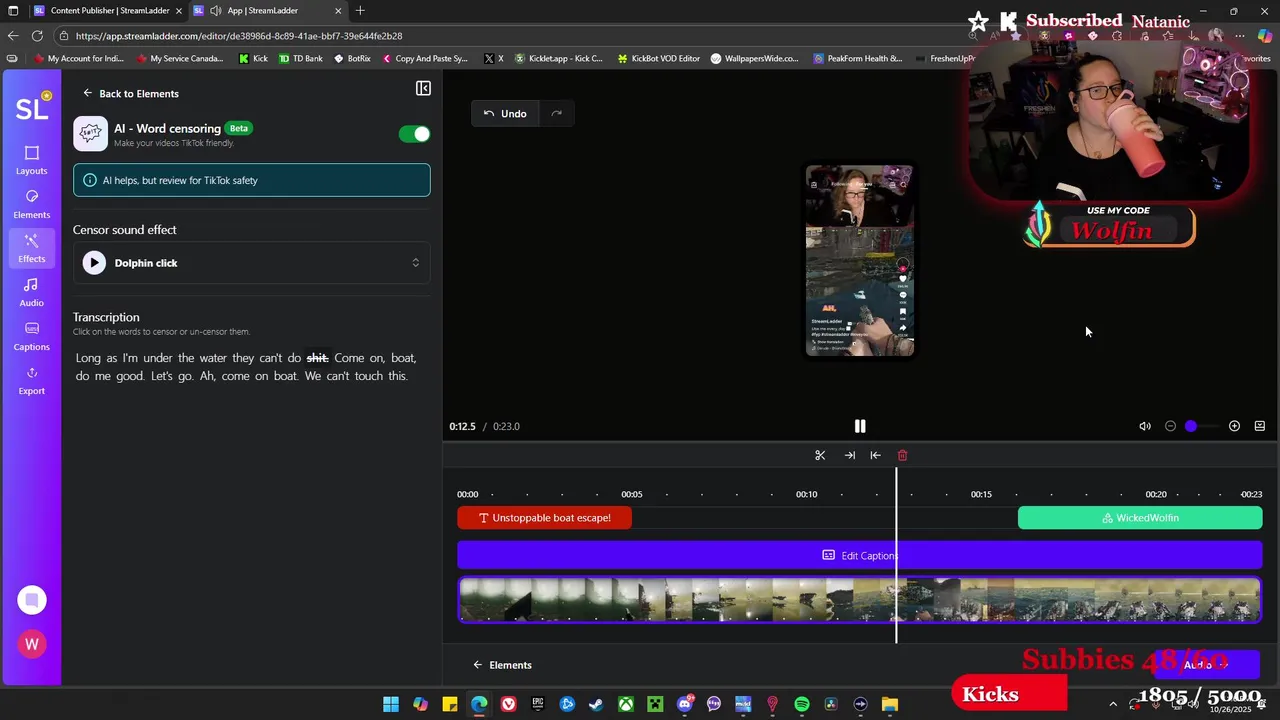This screenshot has width=1280, height=720.
Task: Open the Layouts section in sidebar
Action: click(x=31, y=160)
